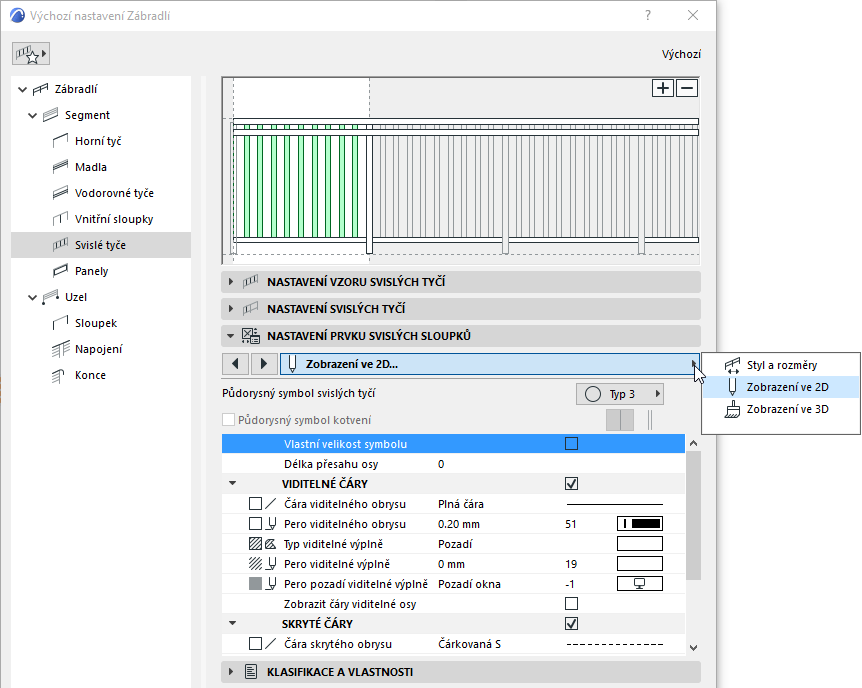Image resolution: width=862 pixels, height=688 pixels.
Task: Select the Konce ends icon
Action: coord(59,375)
